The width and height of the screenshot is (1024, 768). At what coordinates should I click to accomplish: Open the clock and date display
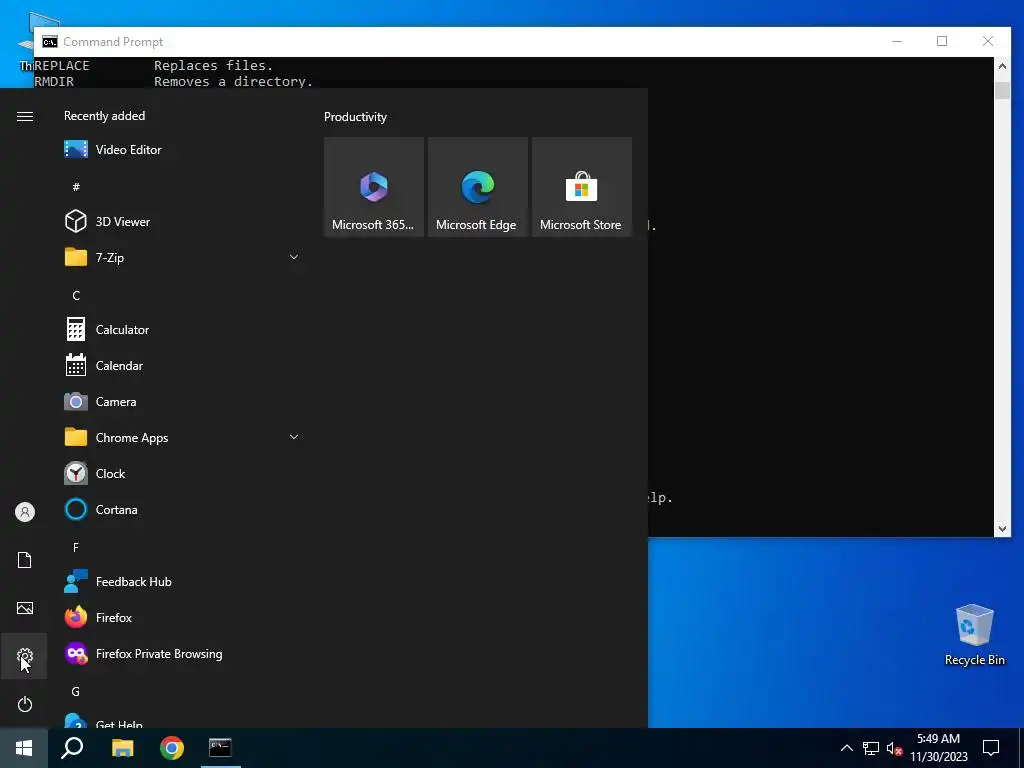(939, 748)
